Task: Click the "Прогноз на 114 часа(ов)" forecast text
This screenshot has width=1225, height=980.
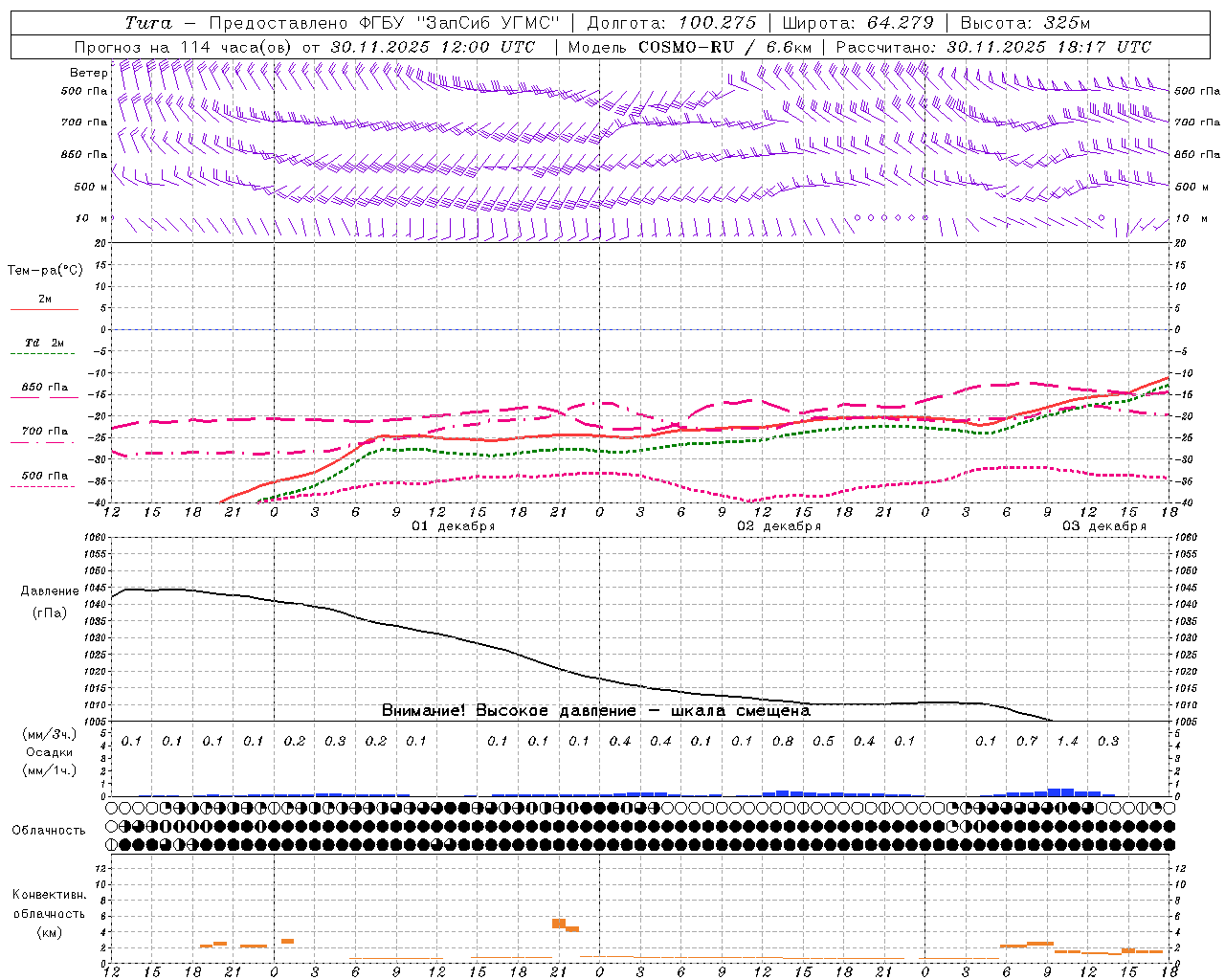Action: [185, 47]
